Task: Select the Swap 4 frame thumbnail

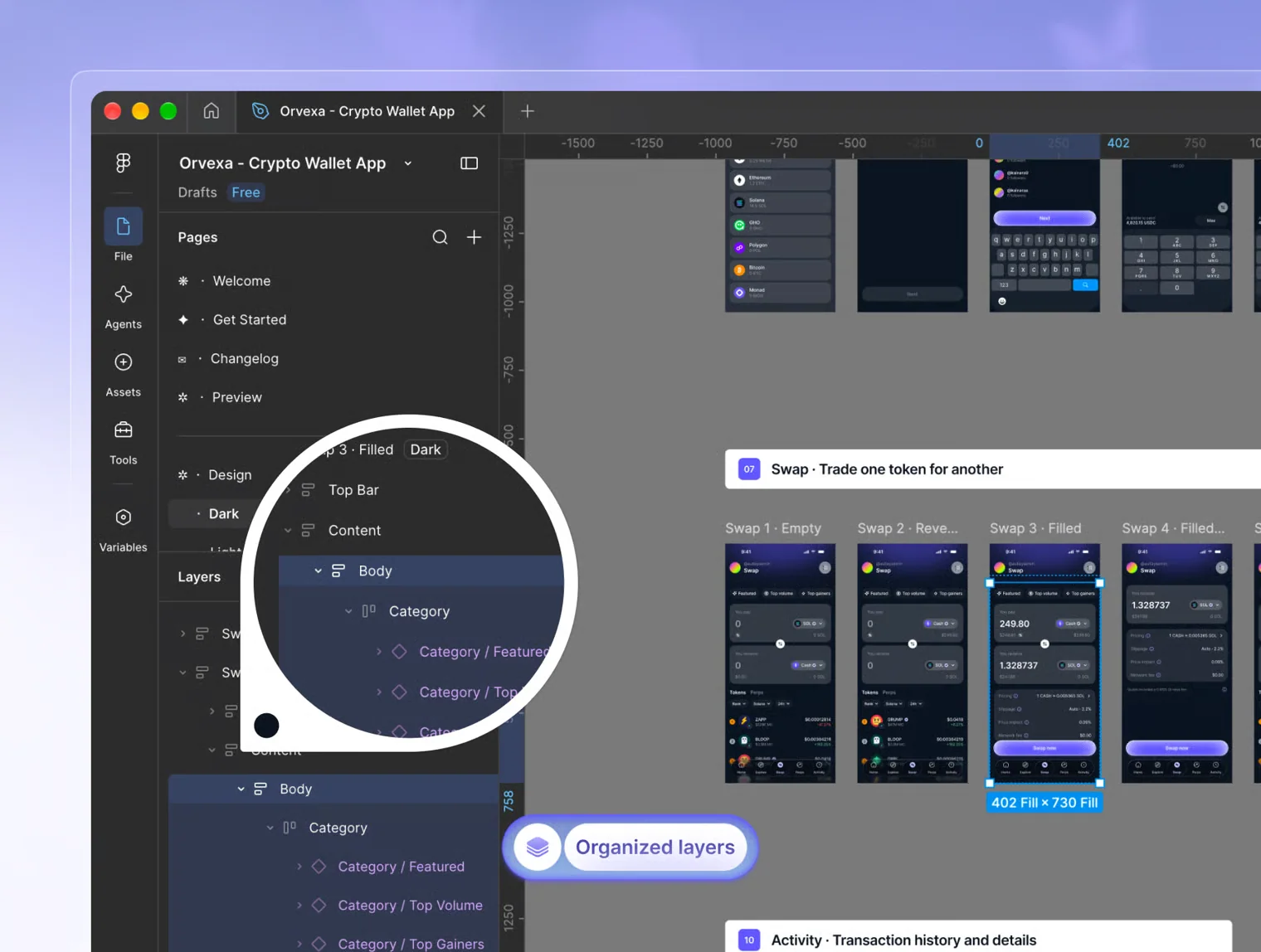Action: [1176, 663]
